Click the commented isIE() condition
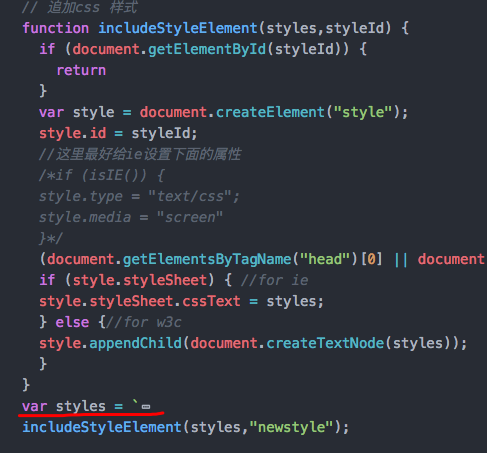Image resolution: width=487 pixels, height=453 pixels. [x=114, y=175]
